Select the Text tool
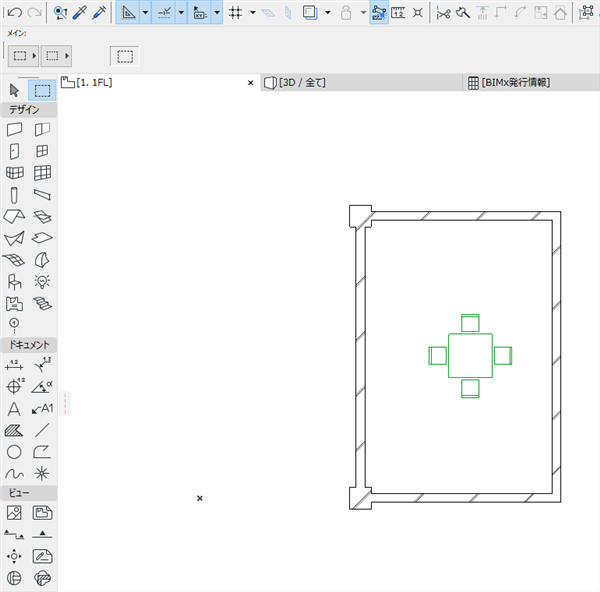600x592 pixels. [x=14, y=409]
